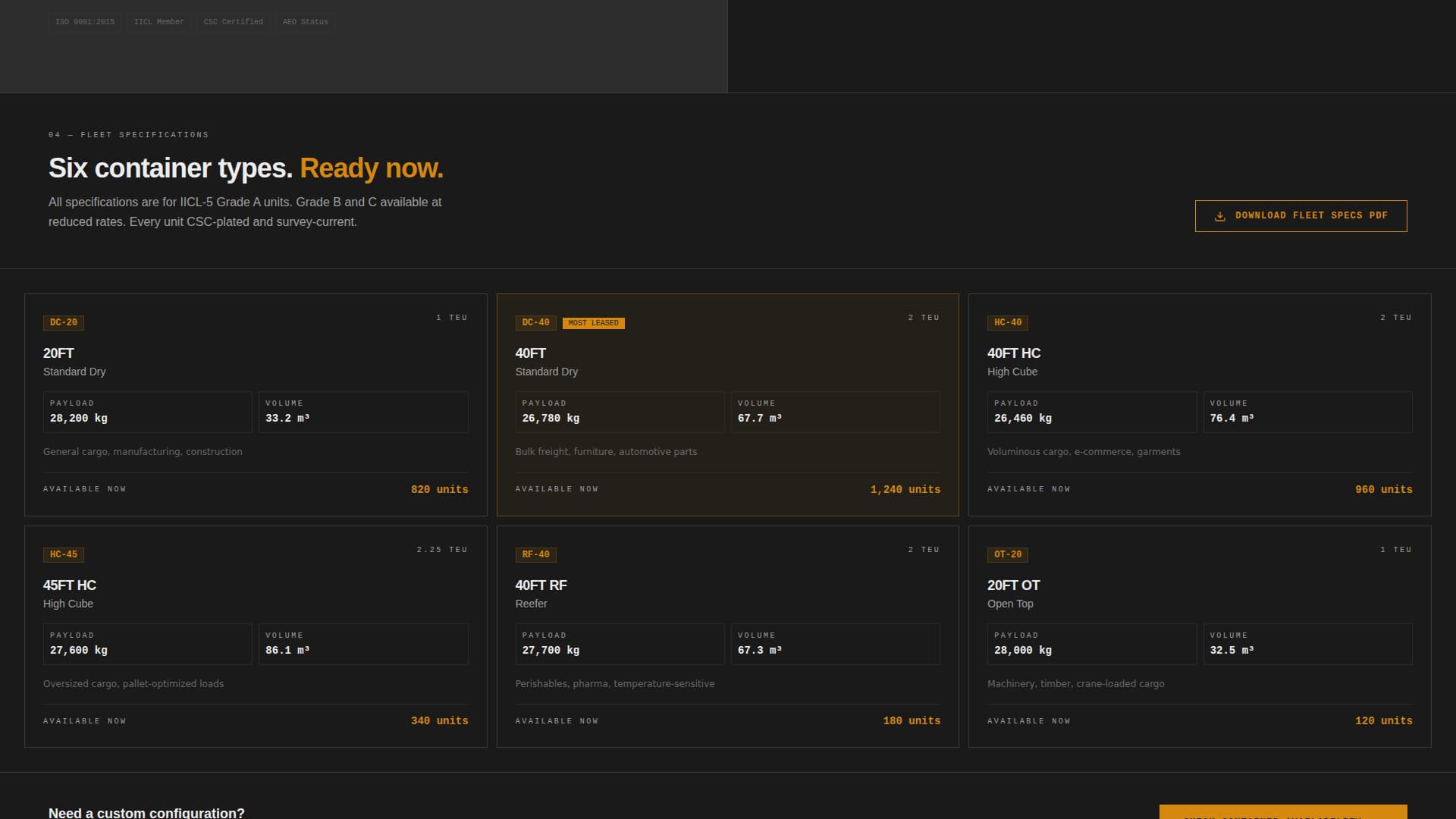The image size is (1456, 819).
Task: Click the orange button beside custom configuration
Action: [x=1282, y=812]
